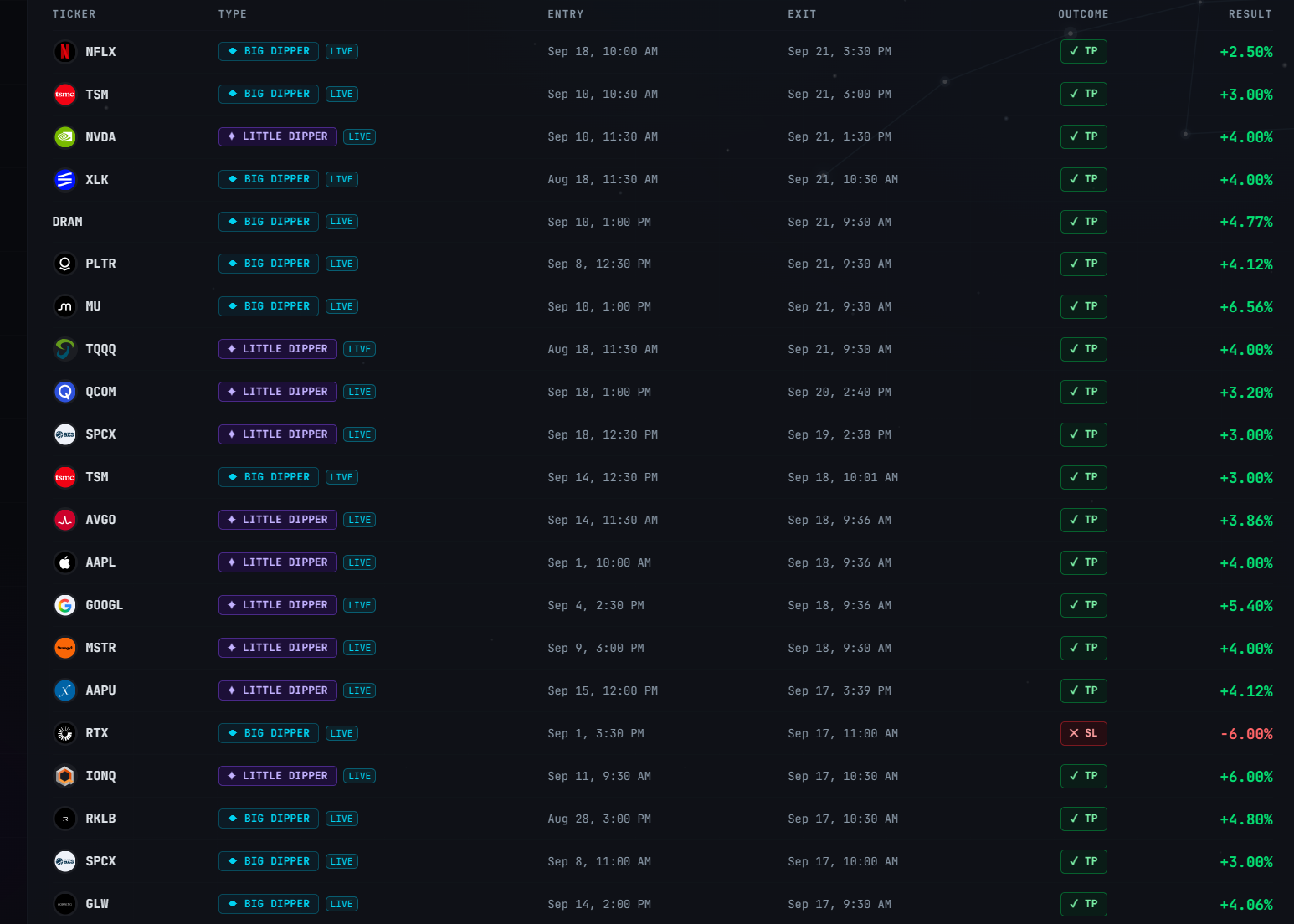Click the DRAM ticker name
This screenshot has width=1294, height=924.
click(68, 222)
